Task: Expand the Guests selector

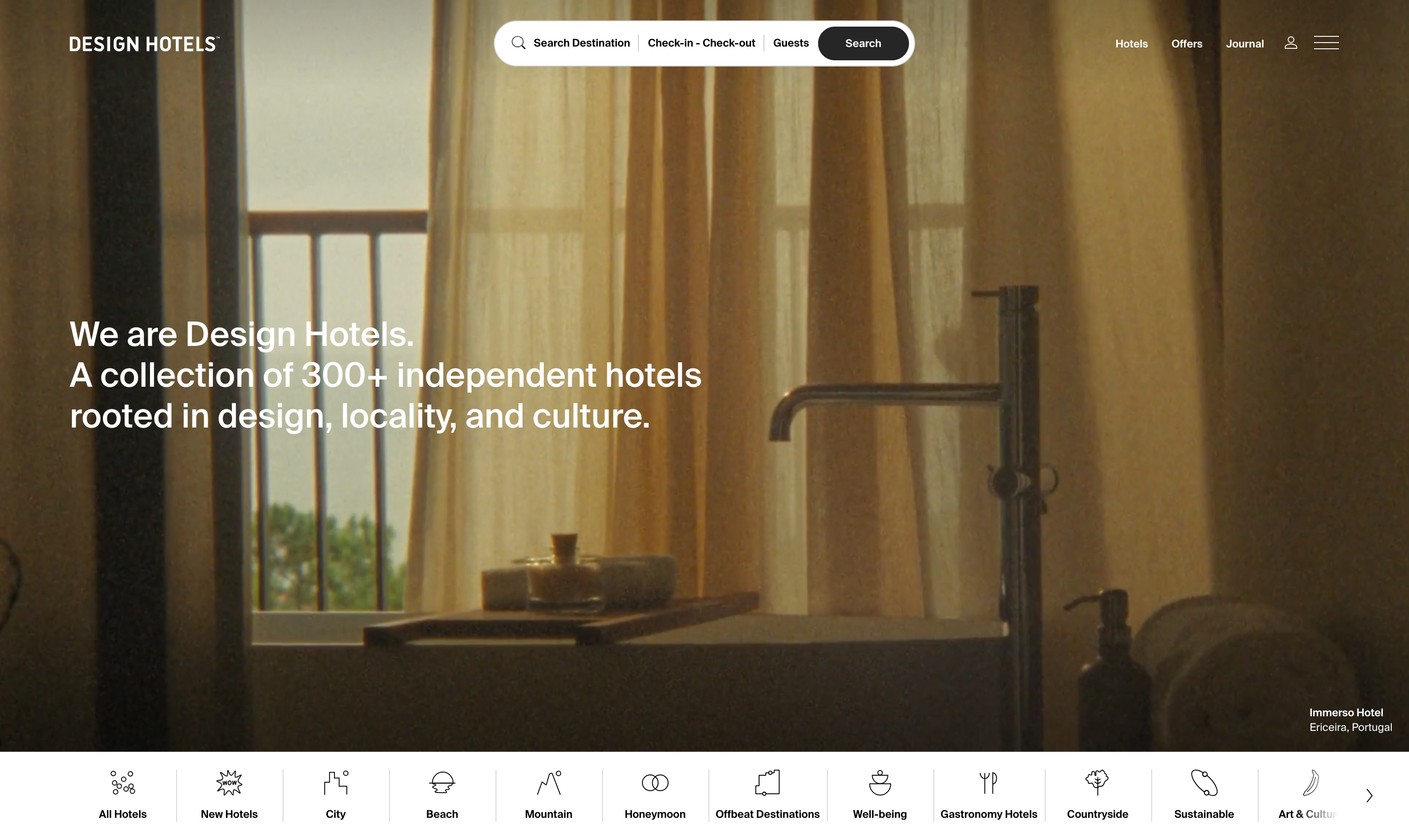Action: 791,43
